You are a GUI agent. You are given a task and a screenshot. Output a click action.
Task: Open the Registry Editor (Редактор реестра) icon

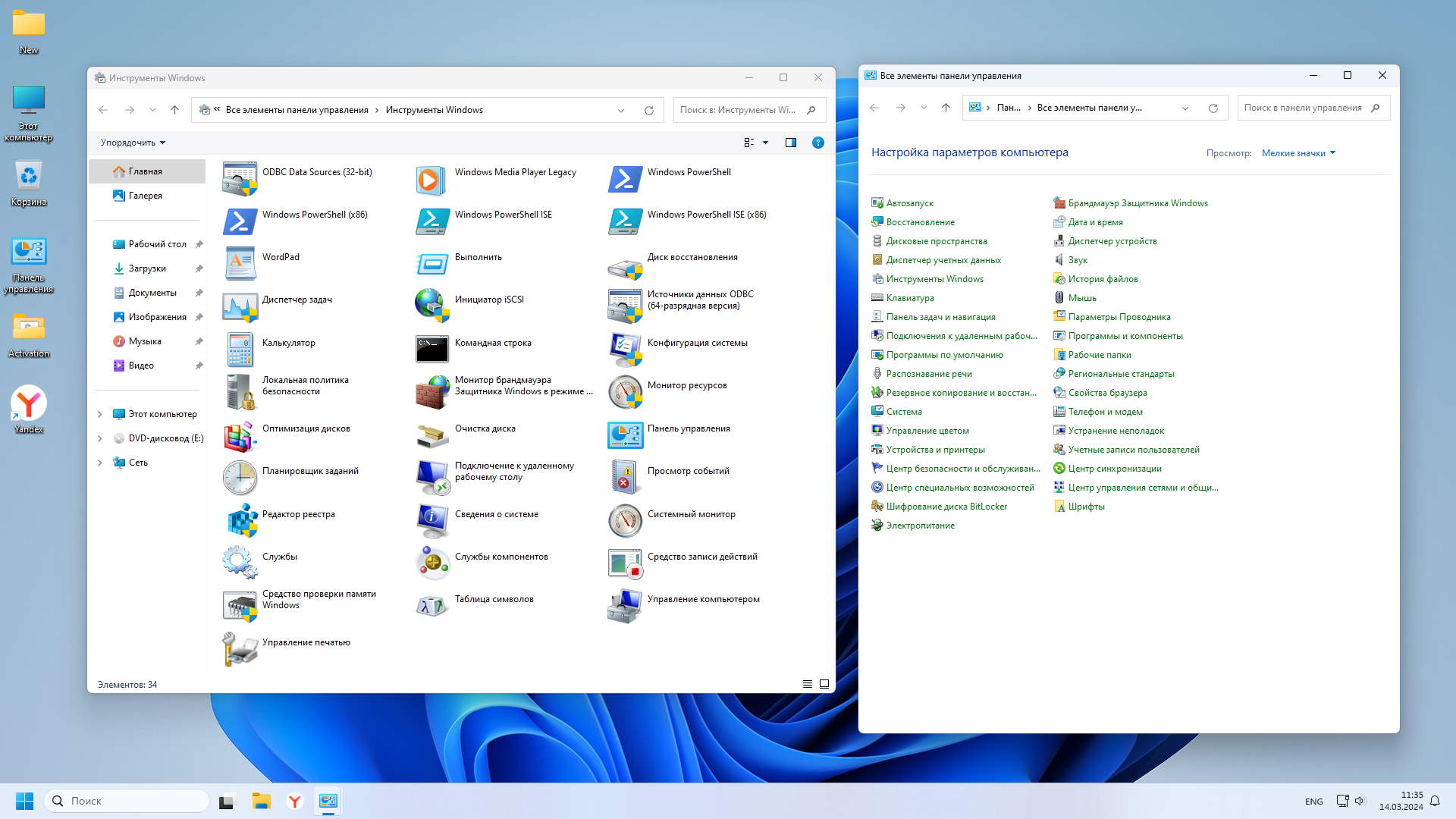[240, 520]
